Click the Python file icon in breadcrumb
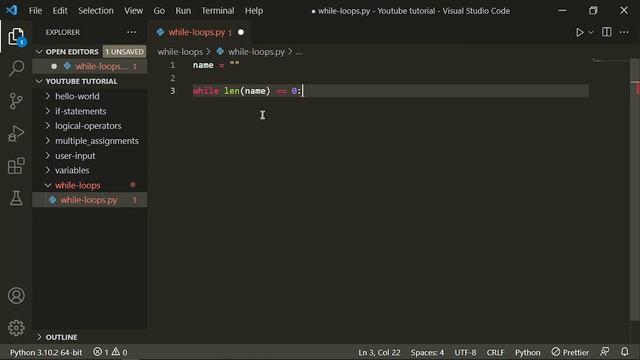This screenshot has width=640, height=360. click(220, 51)
